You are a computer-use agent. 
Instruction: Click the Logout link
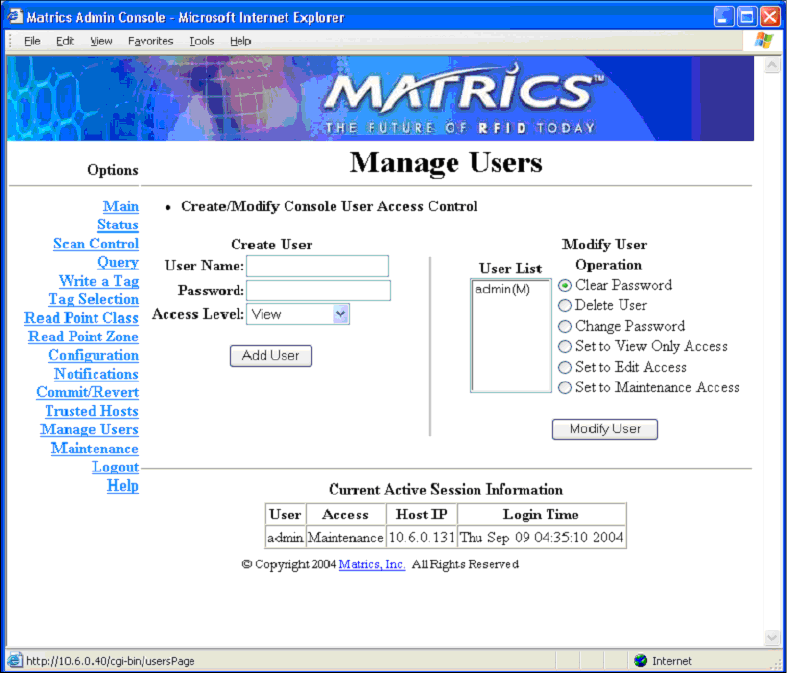115,467
